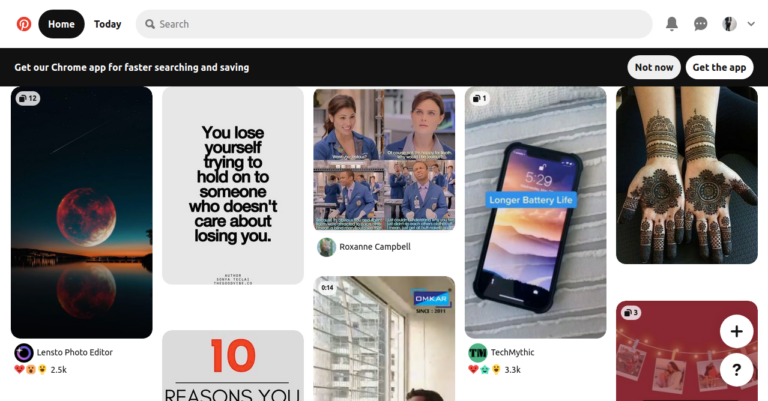
Task: Click the Get the app button
Action: click(x=719, y=67)
